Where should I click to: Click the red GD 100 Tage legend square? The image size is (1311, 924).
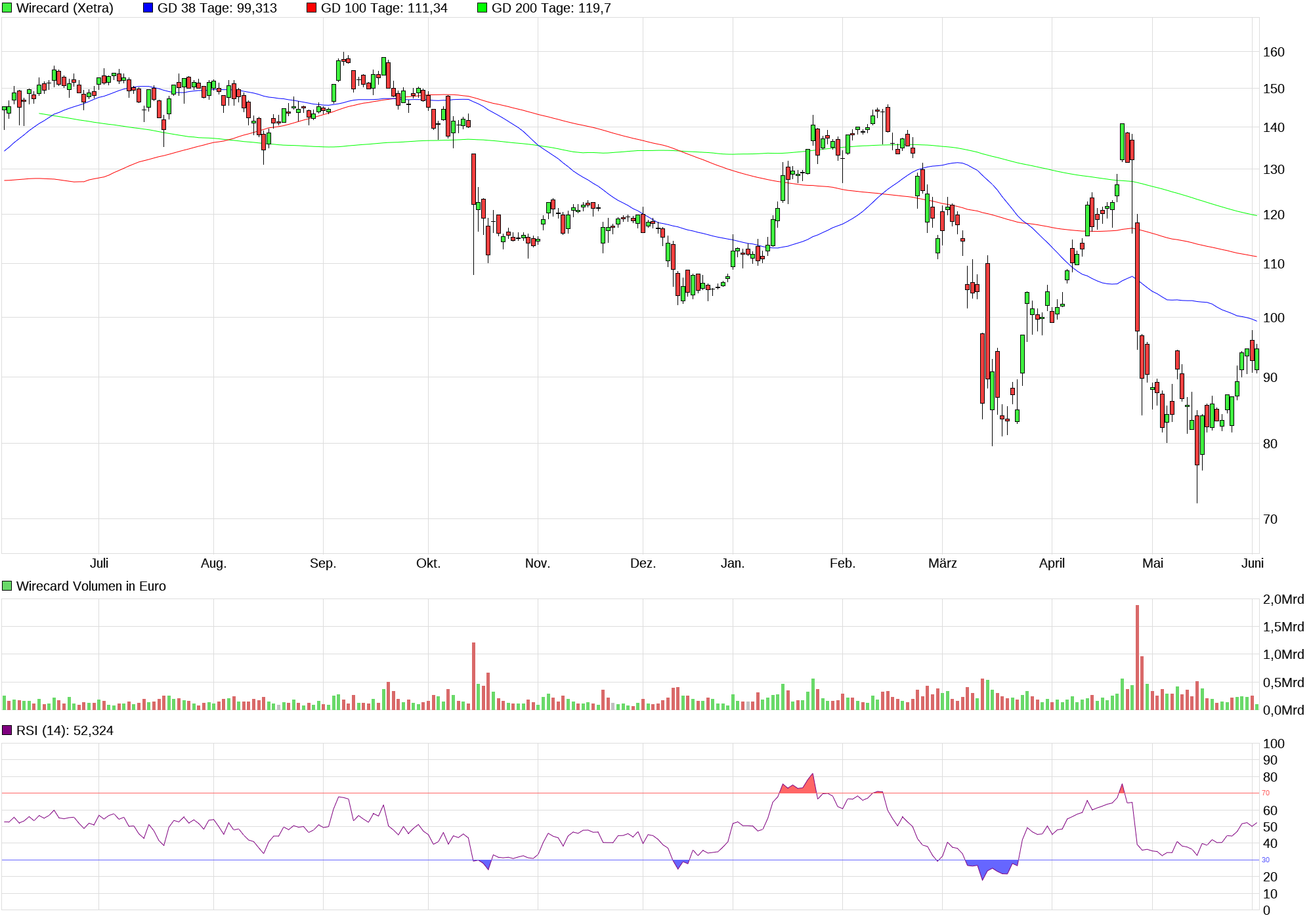(311, 8)
